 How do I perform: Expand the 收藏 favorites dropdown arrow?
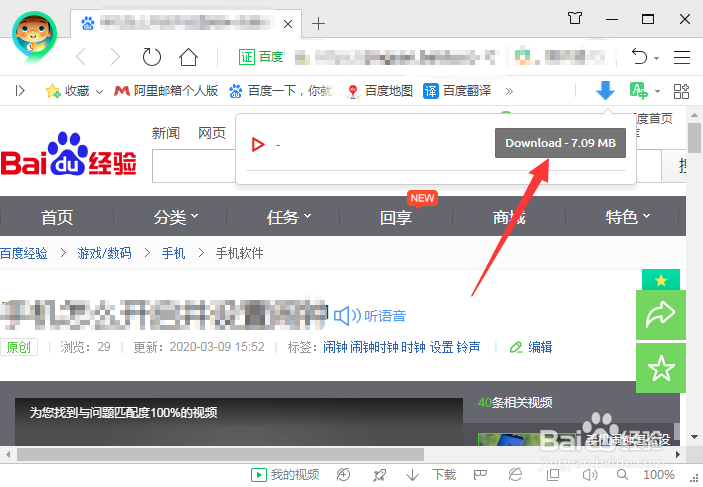click(100, 92)
